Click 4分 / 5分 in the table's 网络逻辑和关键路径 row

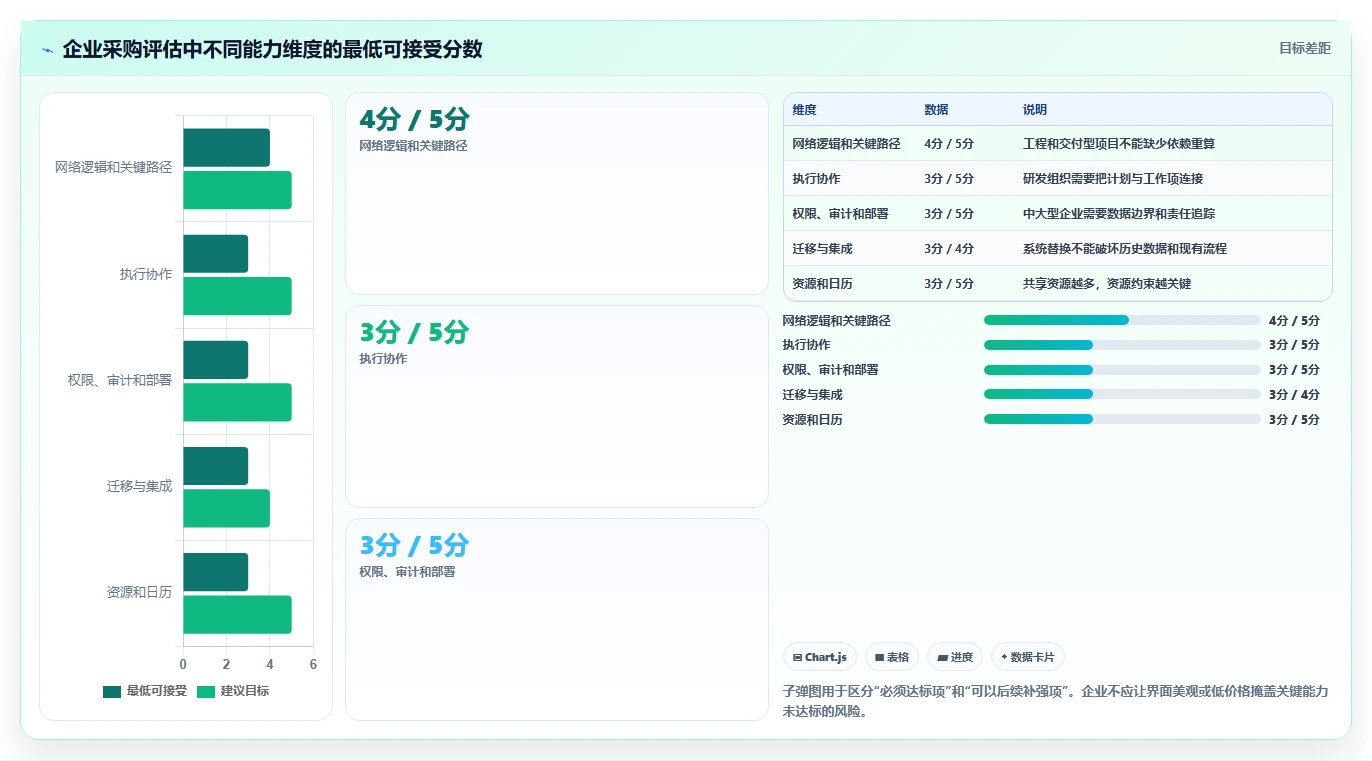tap(949, 144)
